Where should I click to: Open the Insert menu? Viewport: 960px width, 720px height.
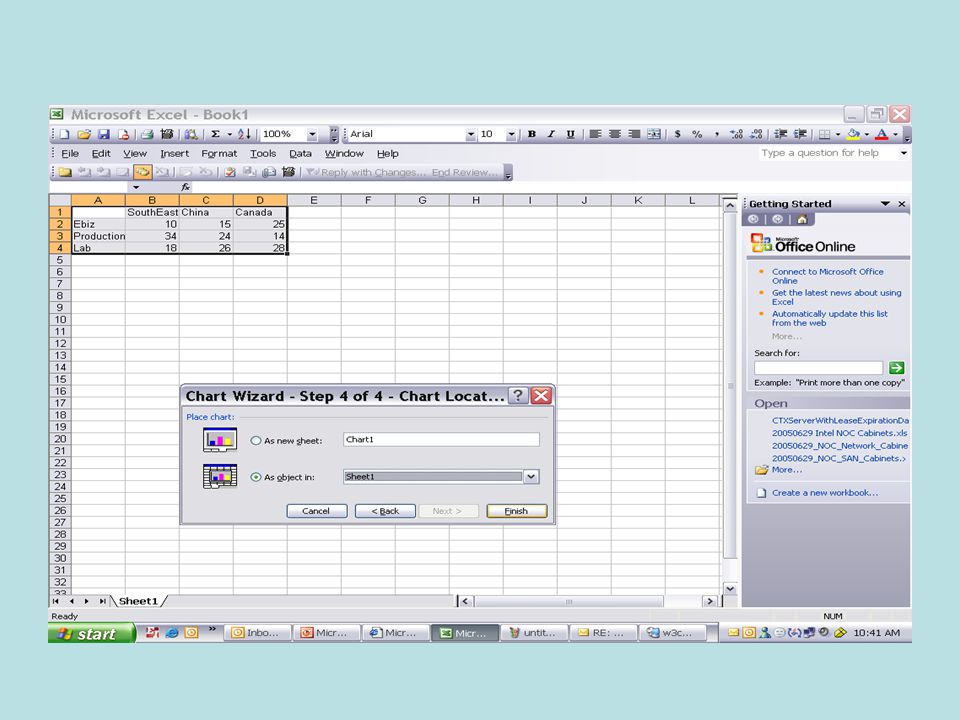pyautogui.click(x=174, y=154)
